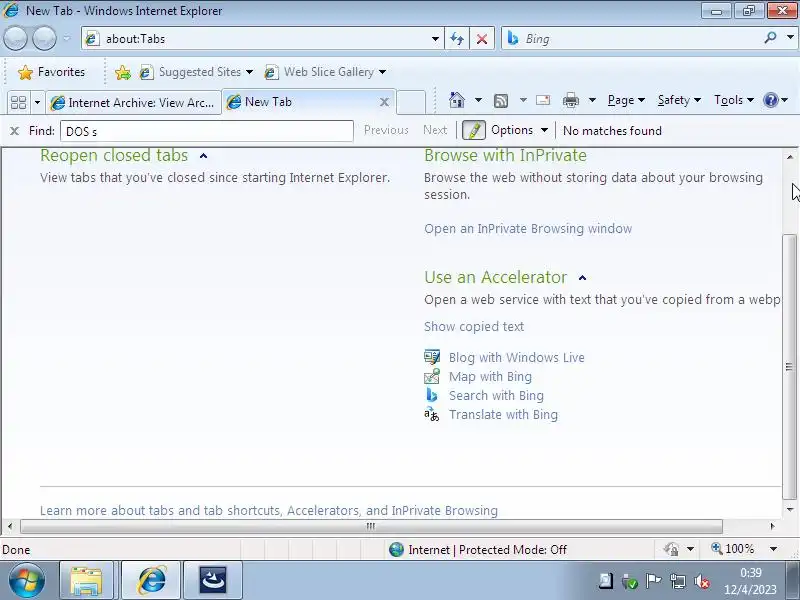Click the Bing search magnifier icon
The image size is (800, 600).
(x=770, y=38)
